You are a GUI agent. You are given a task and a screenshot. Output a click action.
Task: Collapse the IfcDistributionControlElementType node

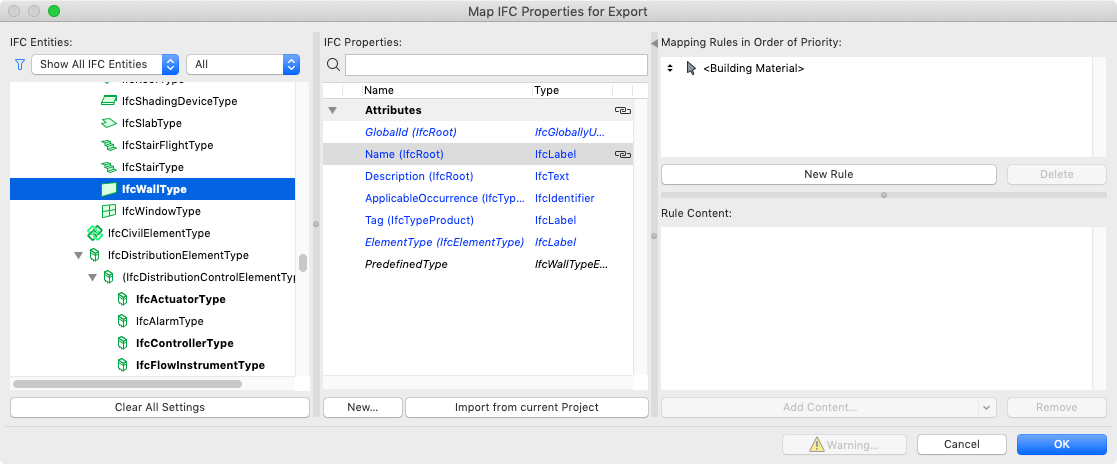pyautogui.click(x=93, y=278)
